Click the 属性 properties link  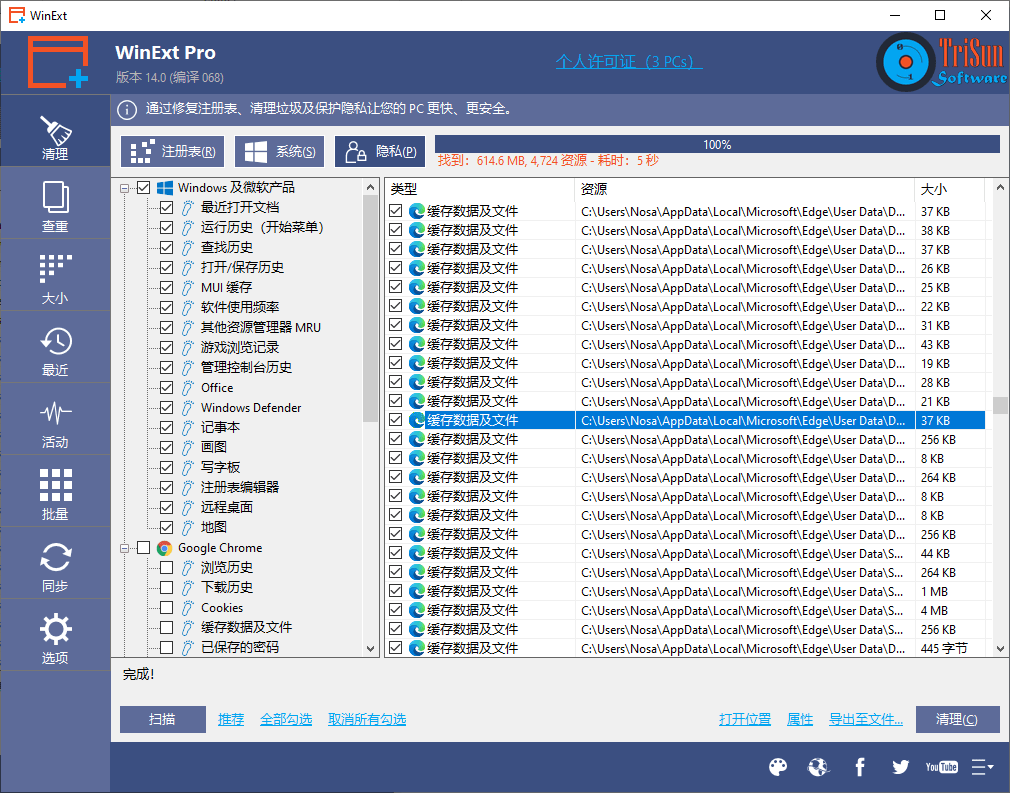(x=800, y=720)
